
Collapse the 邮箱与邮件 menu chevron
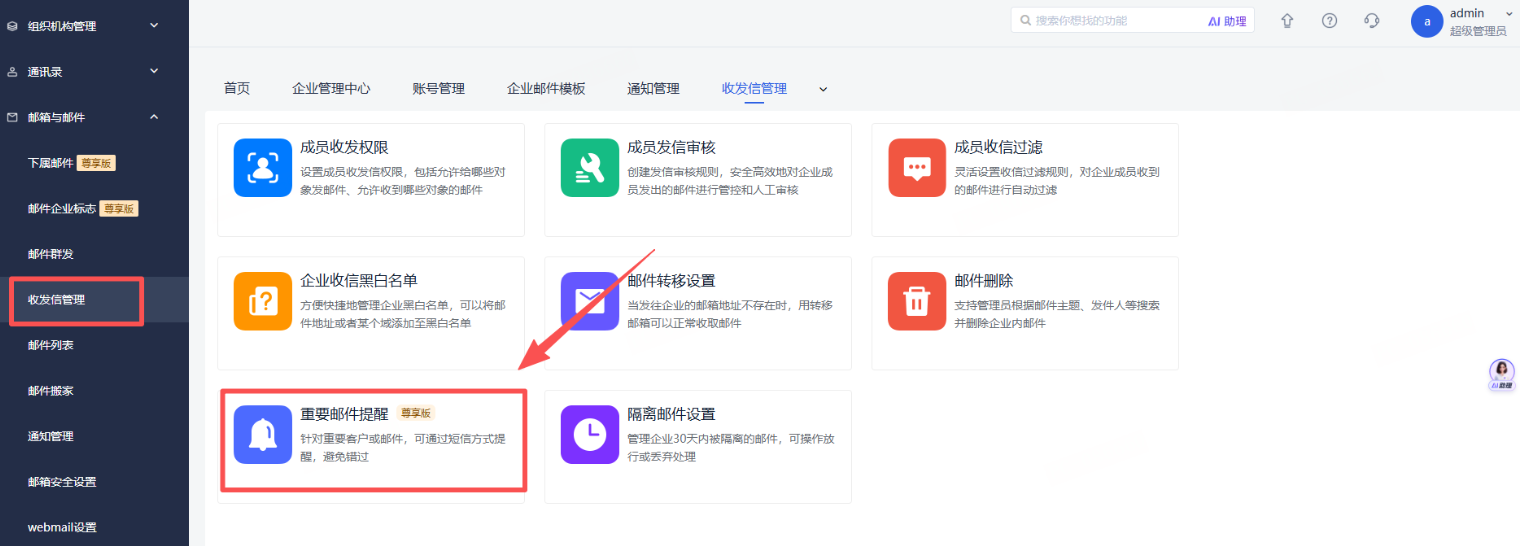click(154, 117)
